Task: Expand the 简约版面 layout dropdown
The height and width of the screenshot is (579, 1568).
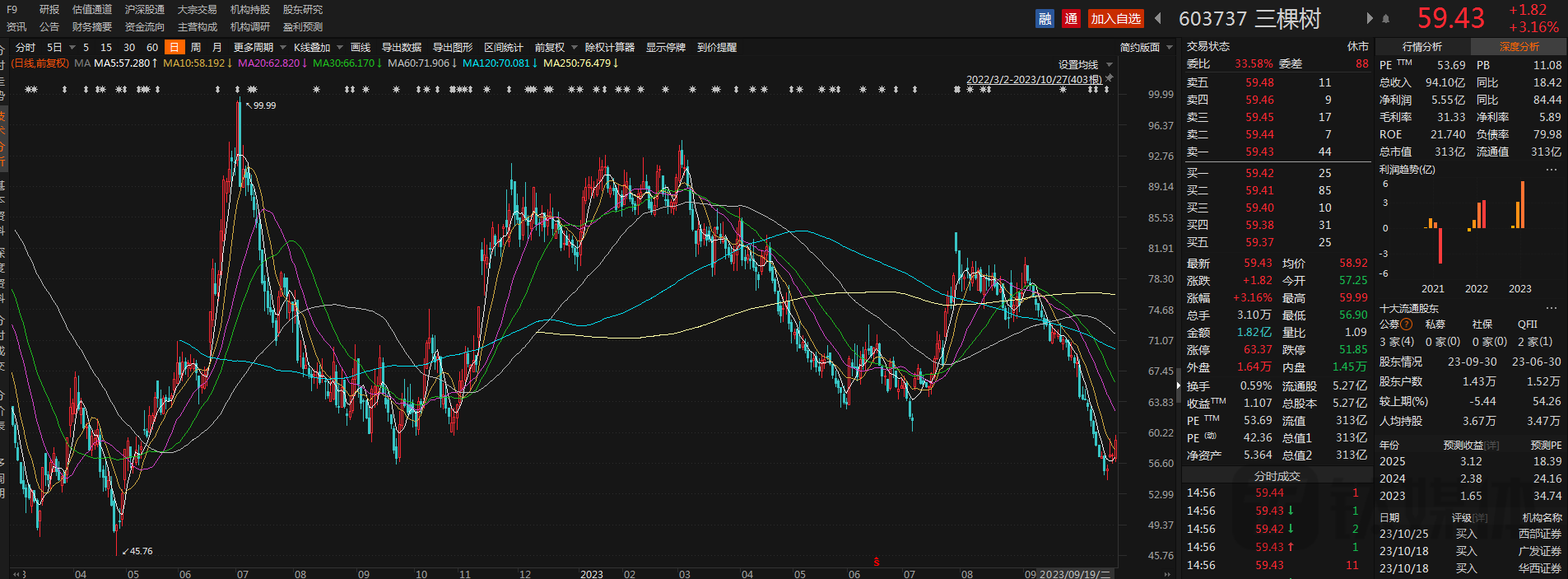Action: pos(1145,48)
